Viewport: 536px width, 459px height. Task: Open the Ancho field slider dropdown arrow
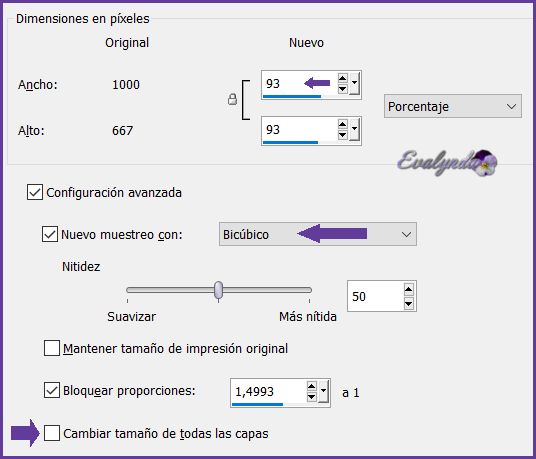[354, 83]
